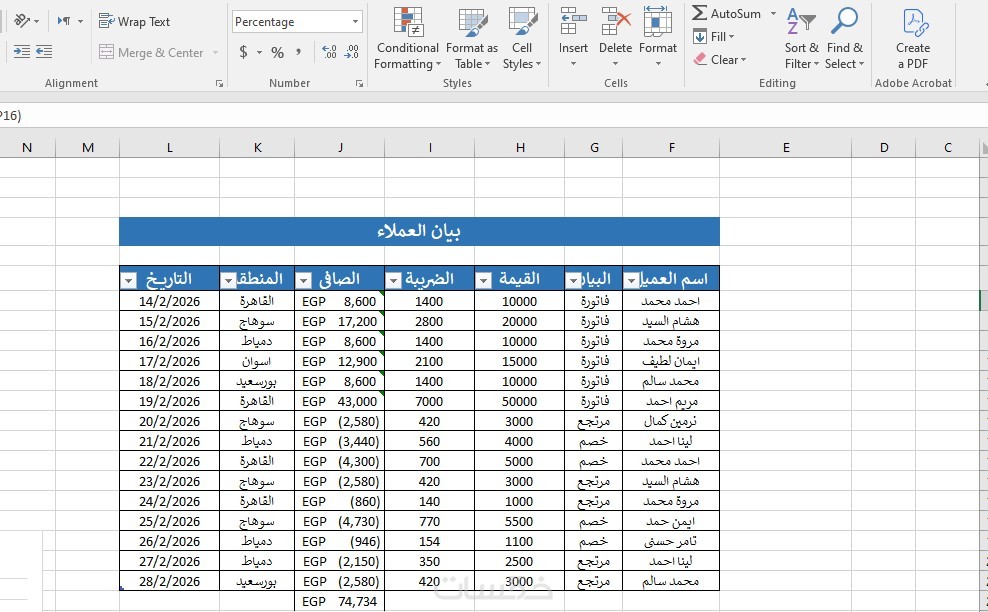
Task: Select customer cell نرمين كمال
Action: (671, 421)
